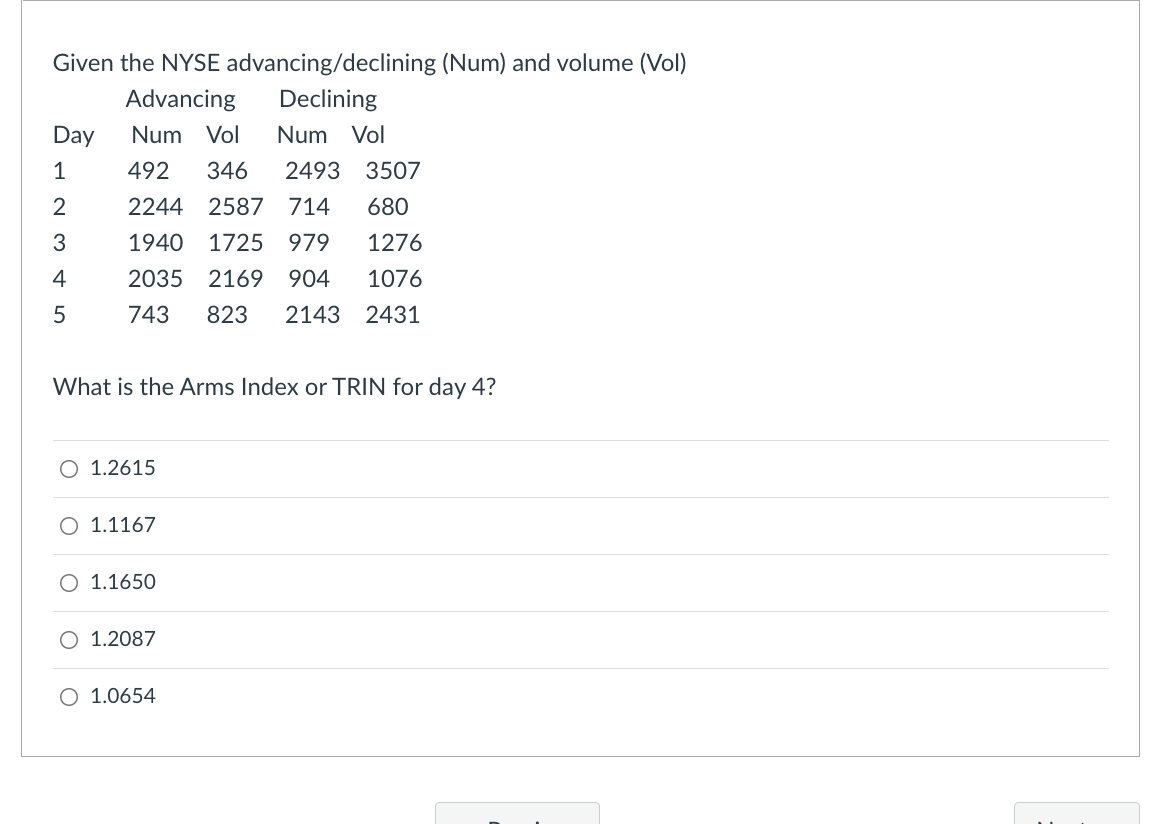The height and width of the screenshot is (824, 1150).
Task: Click the answer text label 1.1167
Action: 122,525
